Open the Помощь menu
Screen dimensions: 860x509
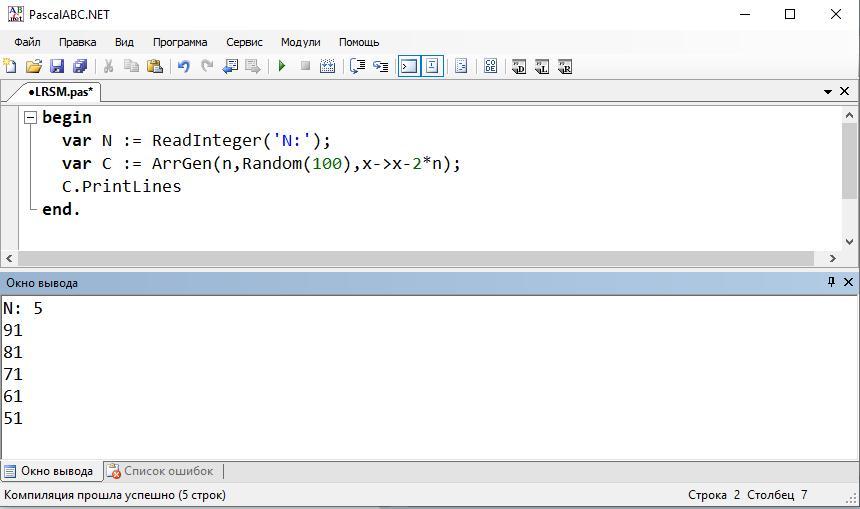pyautogui.click(x=359, y=42)
